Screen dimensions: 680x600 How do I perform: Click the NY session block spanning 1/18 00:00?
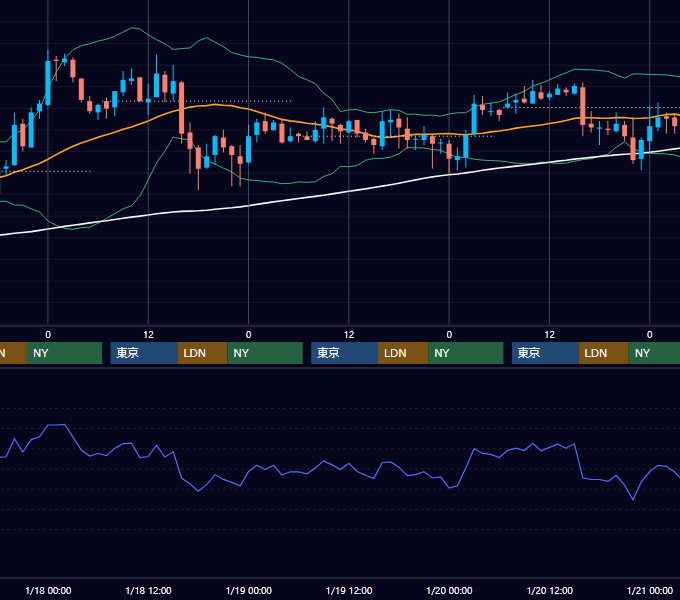(64, 353)
